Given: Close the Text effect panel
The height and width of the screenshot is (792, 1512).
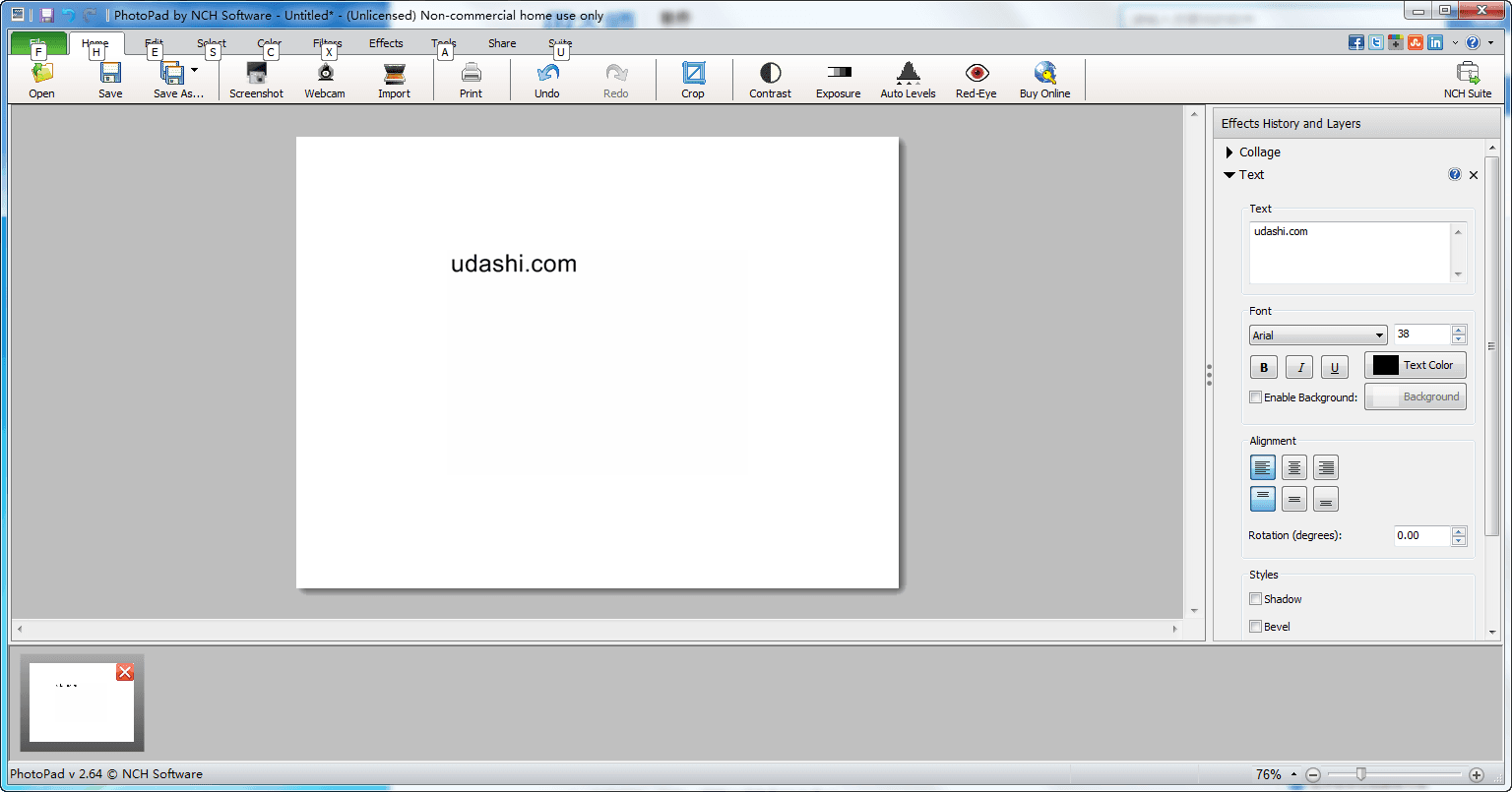Looking at the screenshot, I should pyautogui.click(x=1474, y=175).
